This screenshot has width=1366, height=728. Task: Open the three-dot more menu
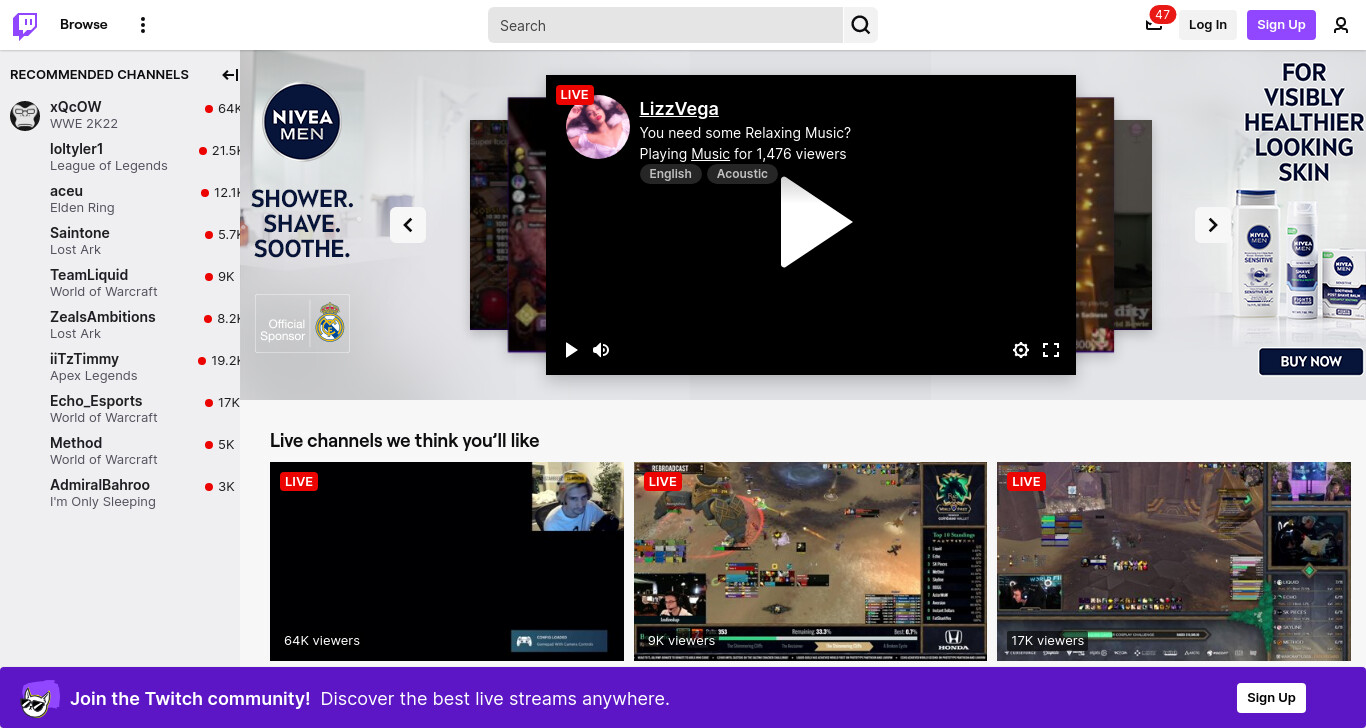(143, 25)
